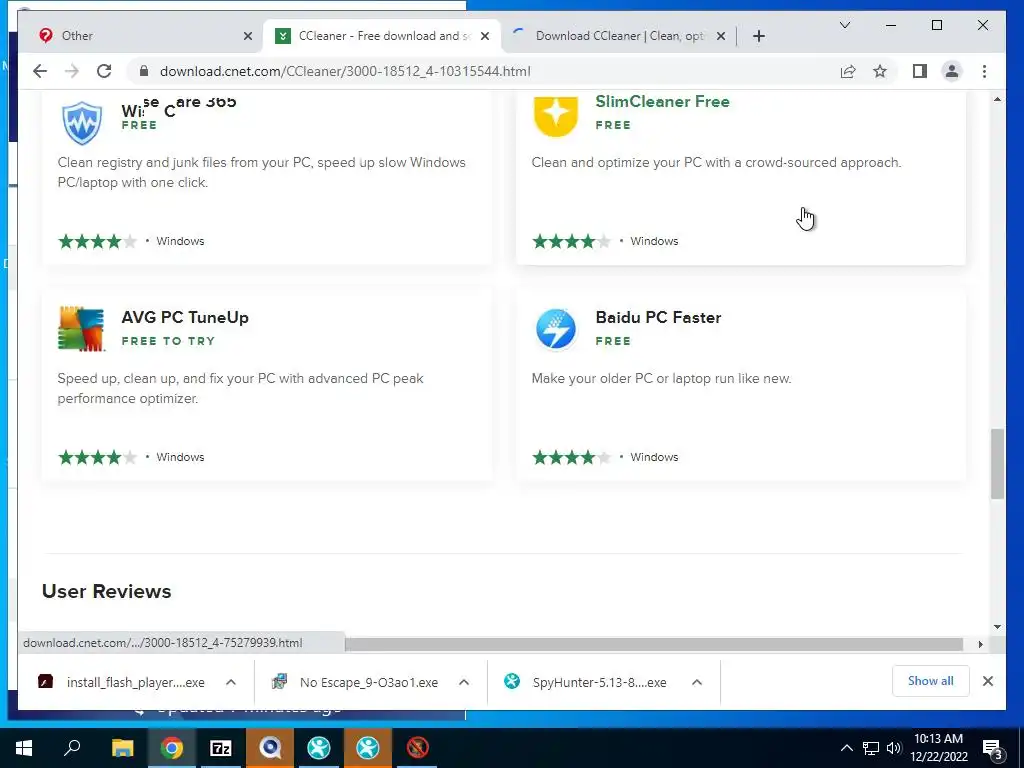Open magnifier Q app in taskbar
Screen dimensions: 1024x768
pyautogui.click(x=270, y=748)
